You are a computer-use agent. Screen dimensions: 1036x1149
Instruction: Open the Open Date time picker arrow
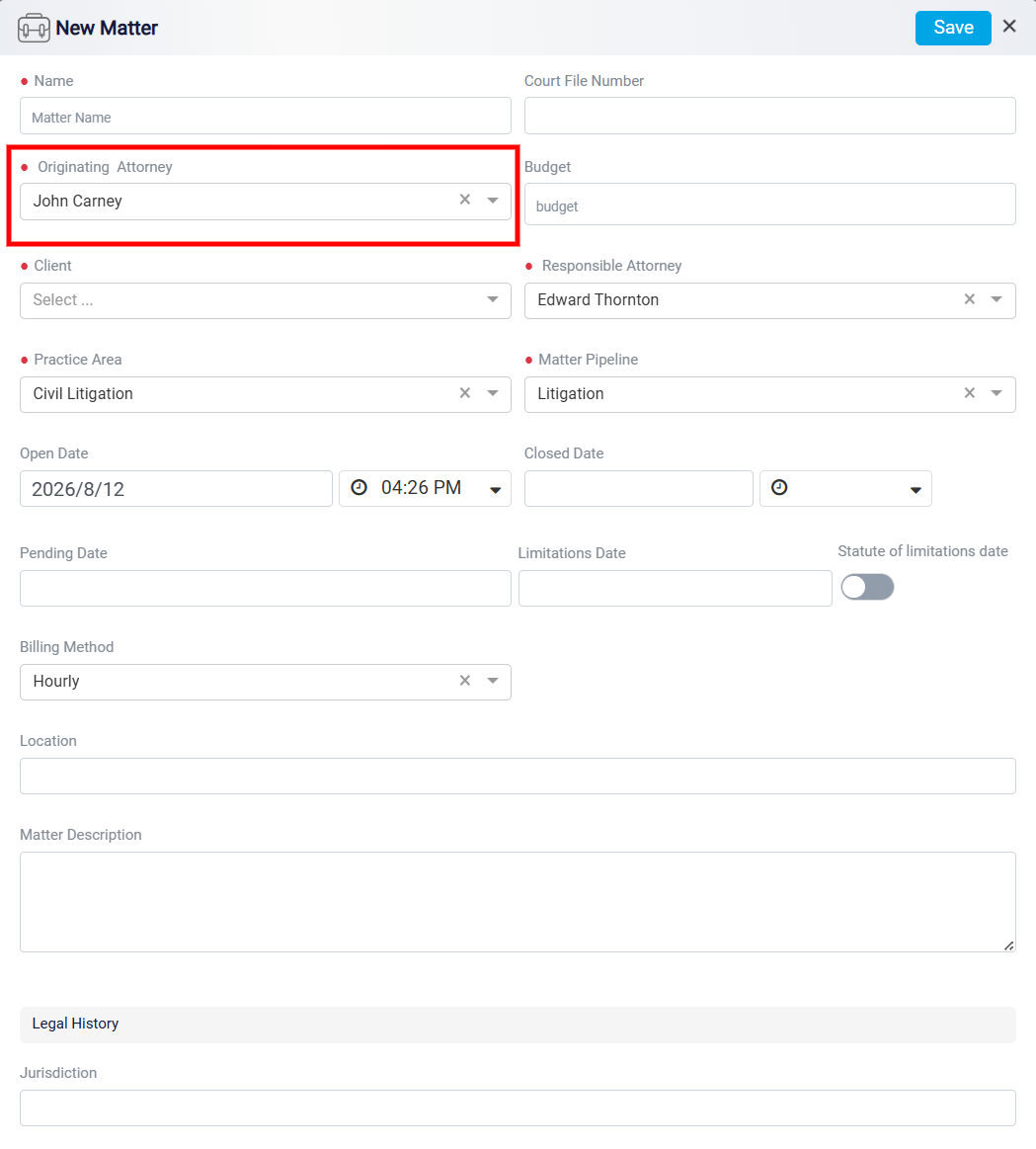(x=496, y=490)
